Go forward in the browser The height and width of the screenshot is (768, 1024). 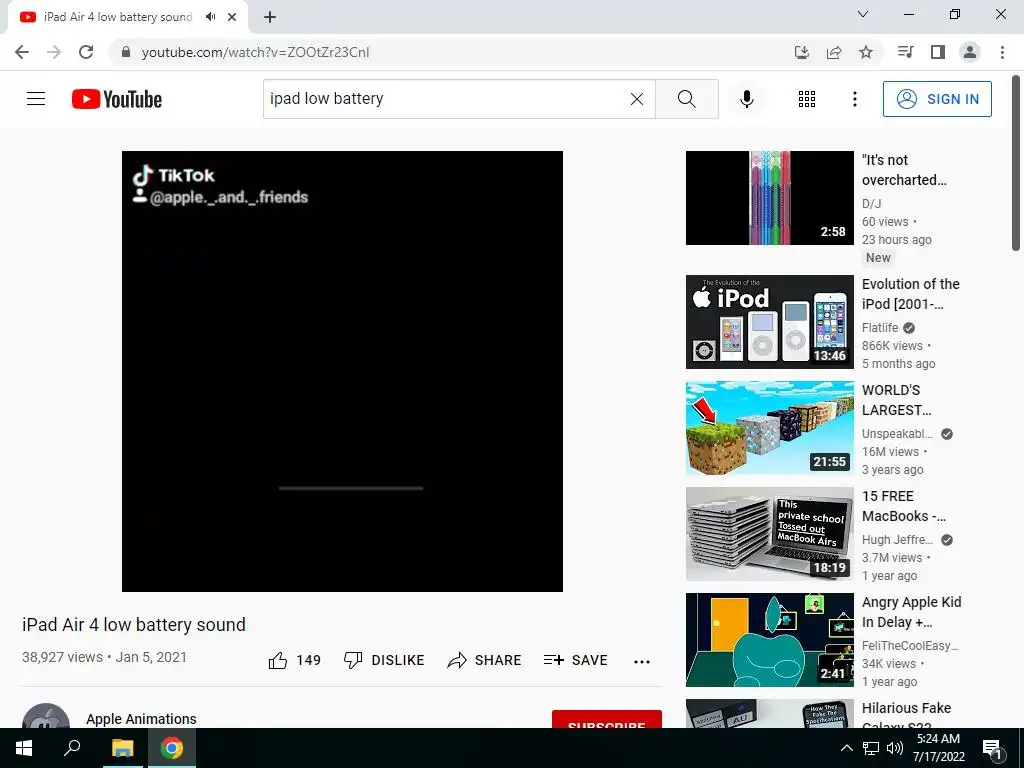pyautogui.click(x=54, y=52)
